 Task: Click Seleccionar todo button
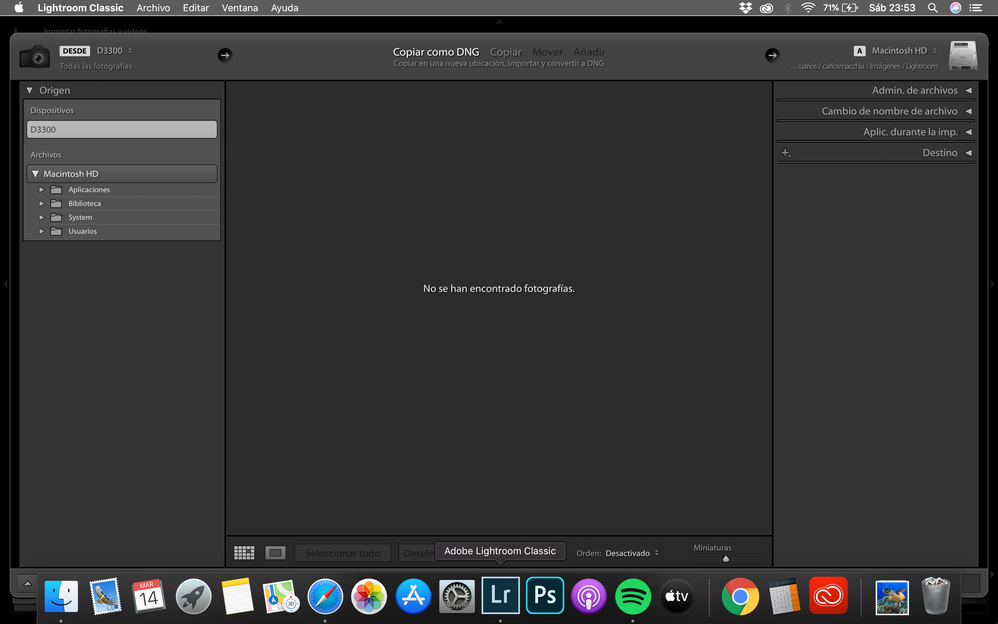(x=342, y=553)
